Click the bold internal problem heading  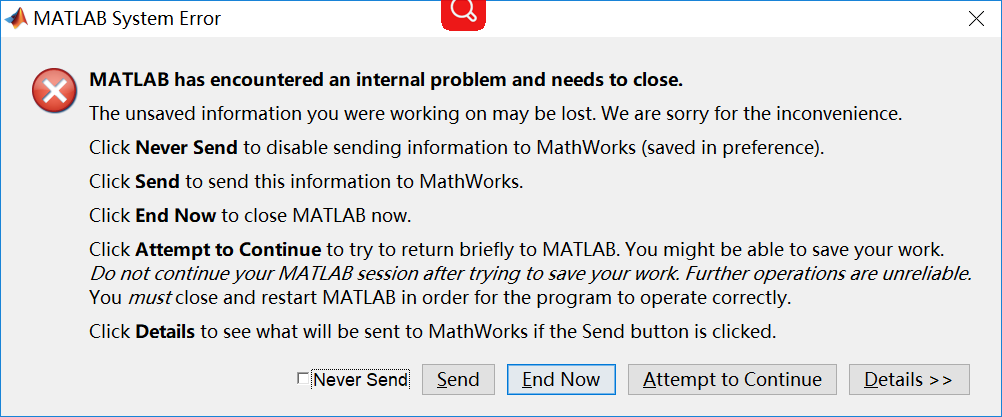[386, 80]
